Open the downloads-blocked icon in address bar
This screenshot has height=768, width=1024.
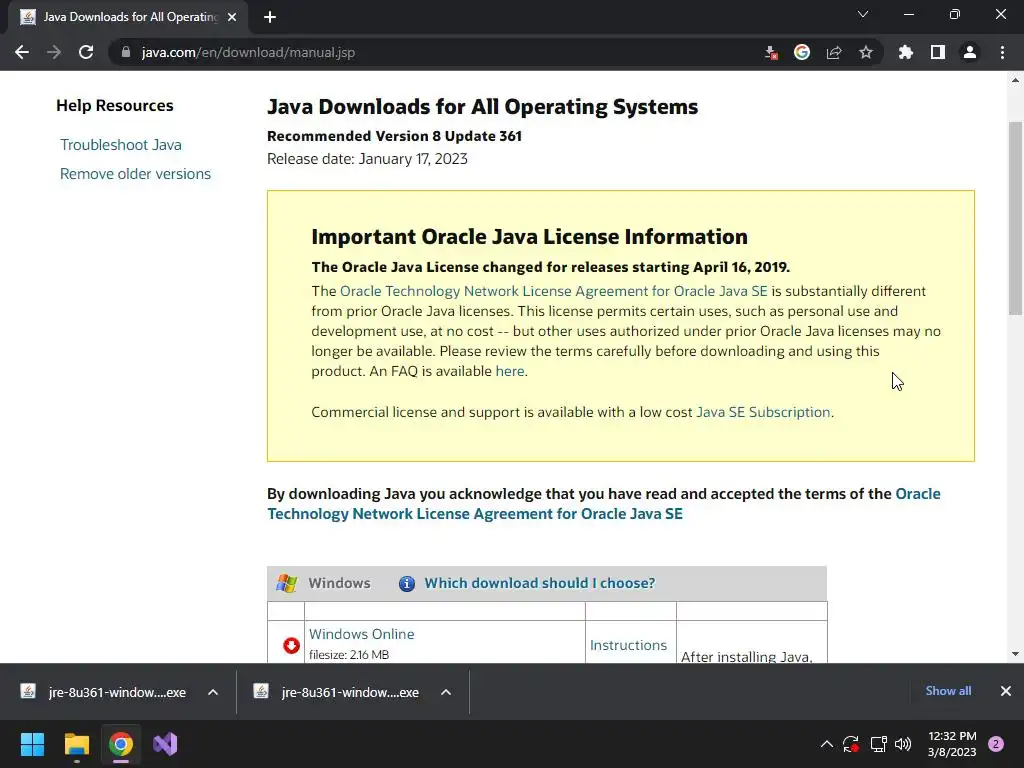pos(771,52)
